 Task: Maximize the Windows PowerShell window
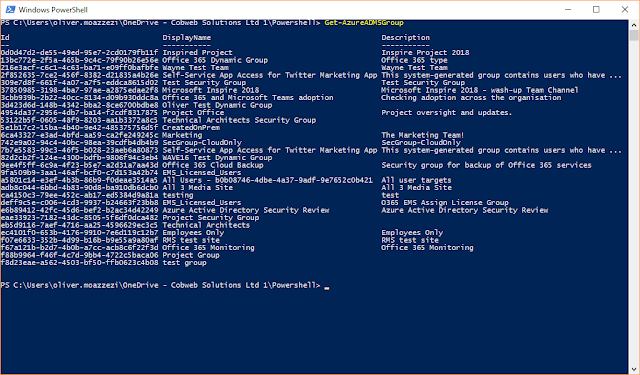click(x=596, y=9)
